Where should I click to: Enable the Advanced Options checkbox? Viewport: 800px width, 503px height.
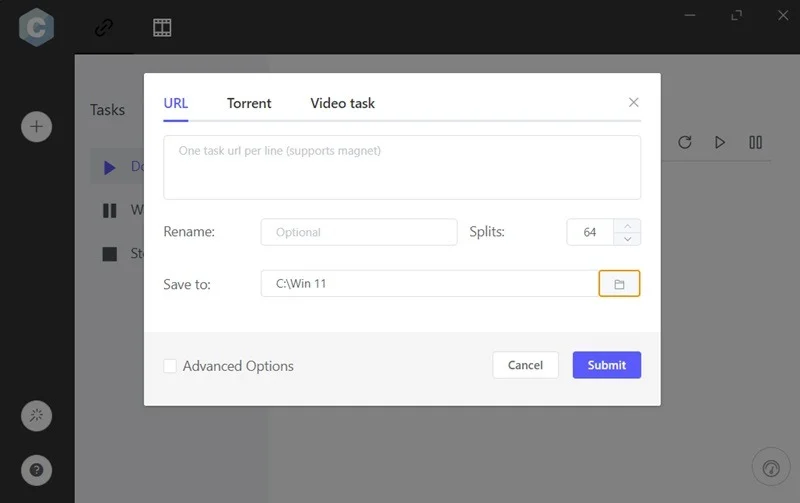(170, 366)
